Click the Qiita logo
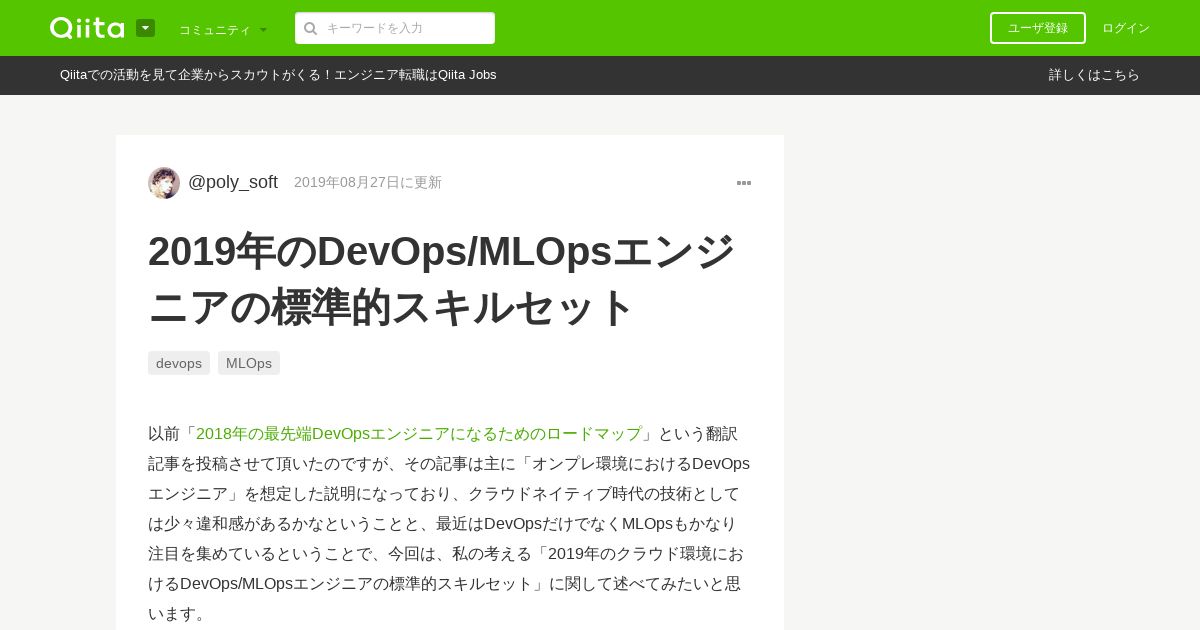The height and width of the screenshot is (630, 1200). pos(87,28)
